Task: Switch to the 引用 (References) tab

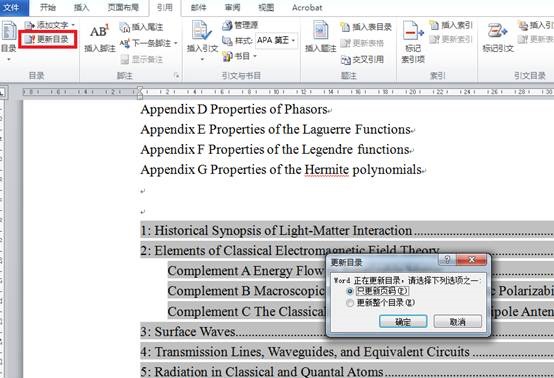Action: coord(165,7)
